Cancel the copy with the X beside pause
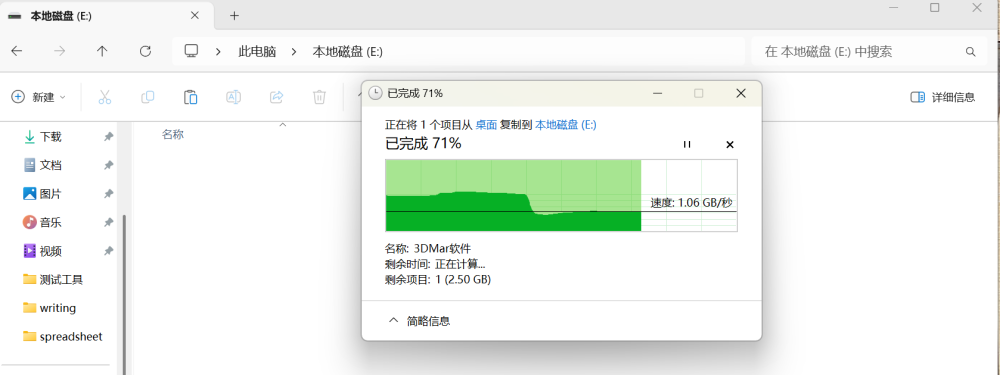The image size is (1000, 375). pyautogui.click(x=730, y=144)
